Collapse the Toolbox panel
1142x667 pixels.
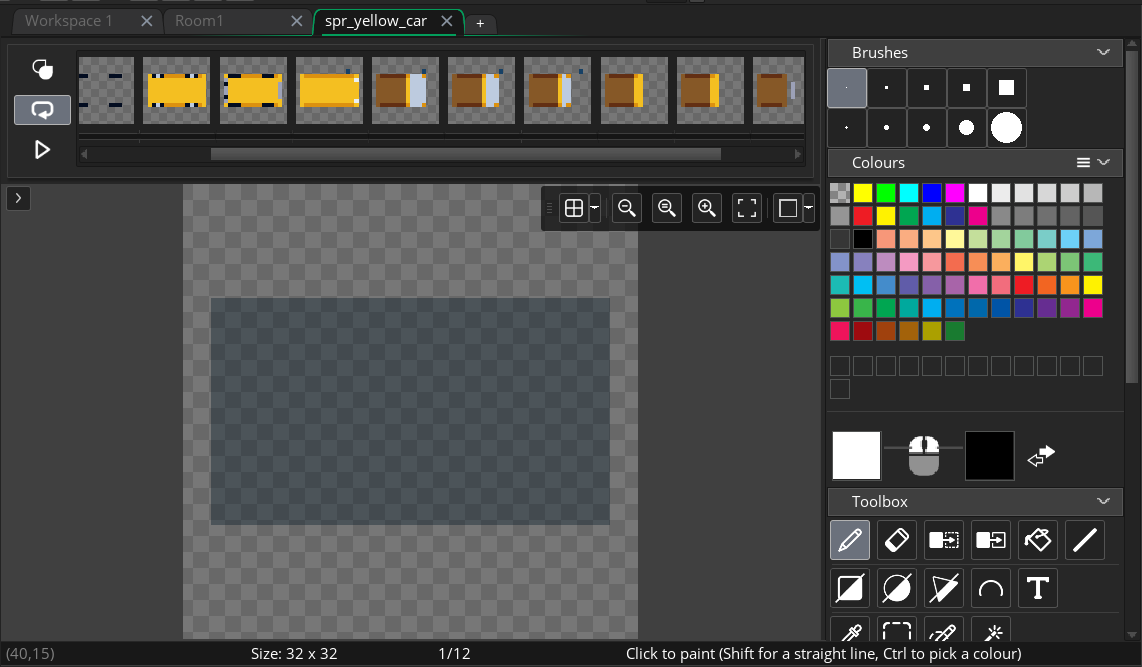[1103, 502]
